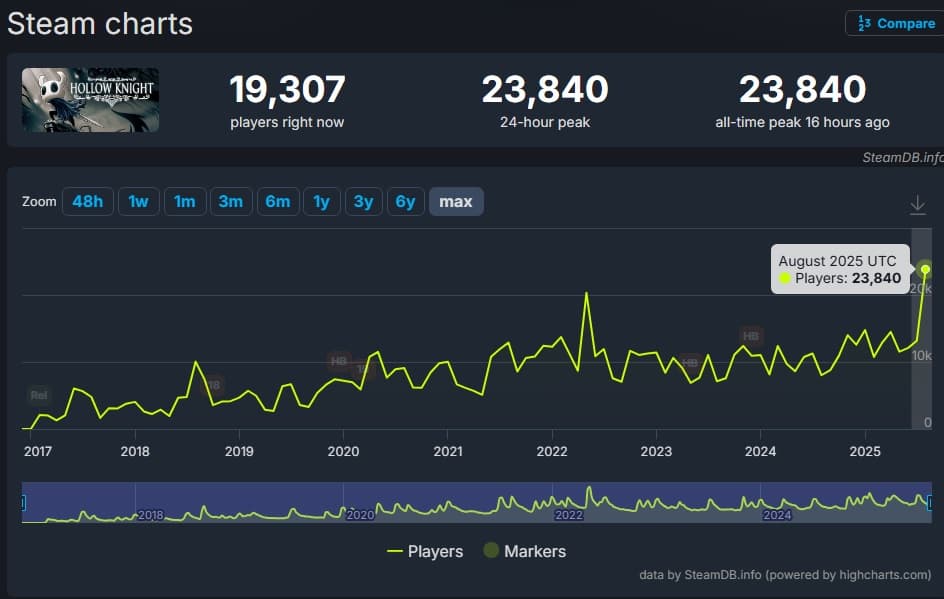The image size is (944, 599).
Task: Click the green peak data point marker
Action: 926,268
